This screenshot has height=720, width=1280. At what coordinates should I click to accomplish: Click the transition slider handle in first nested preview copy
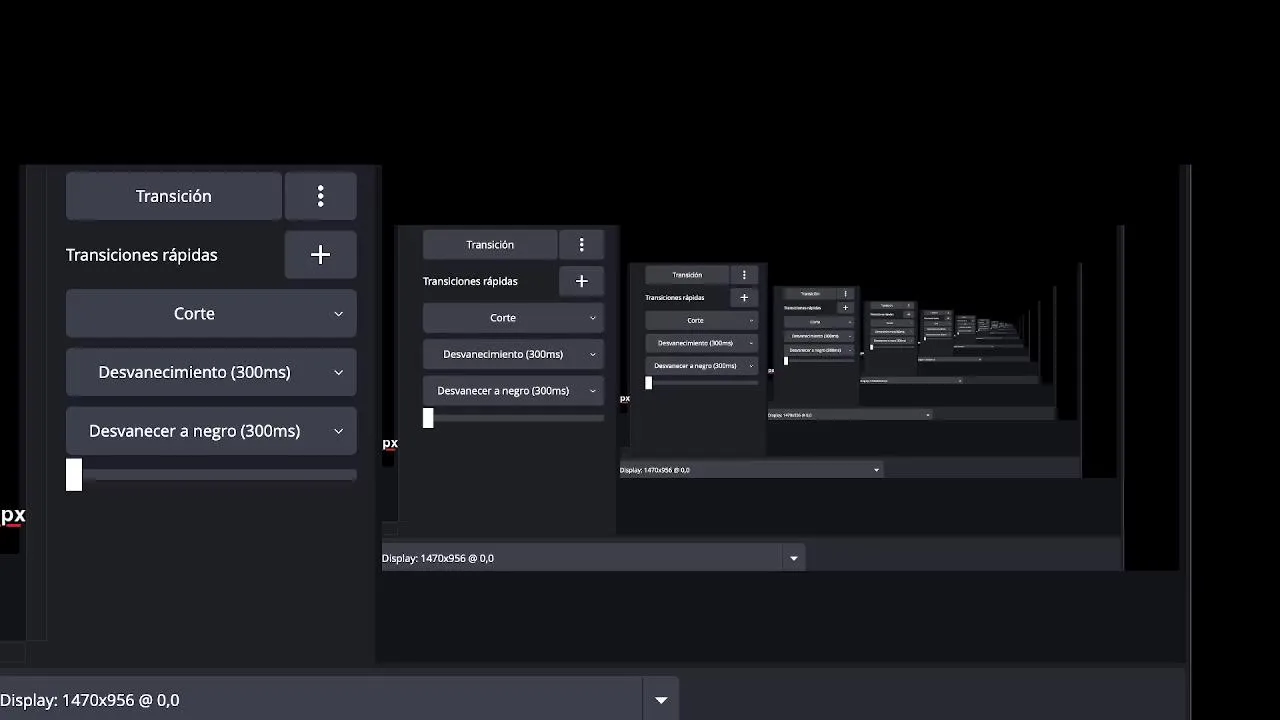[428, 418]
